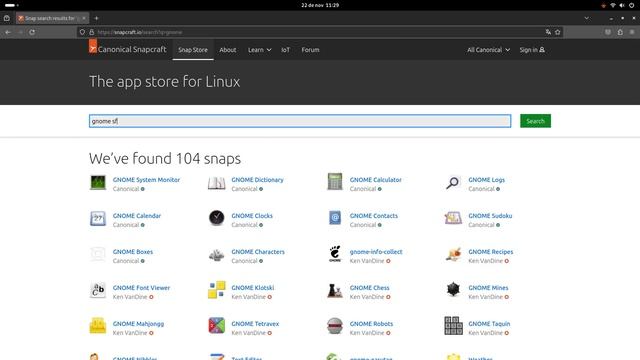This screenshot has height=360, width=640.
Task: Open the GNOME Boxes link
Action: [x=133, y=251]
